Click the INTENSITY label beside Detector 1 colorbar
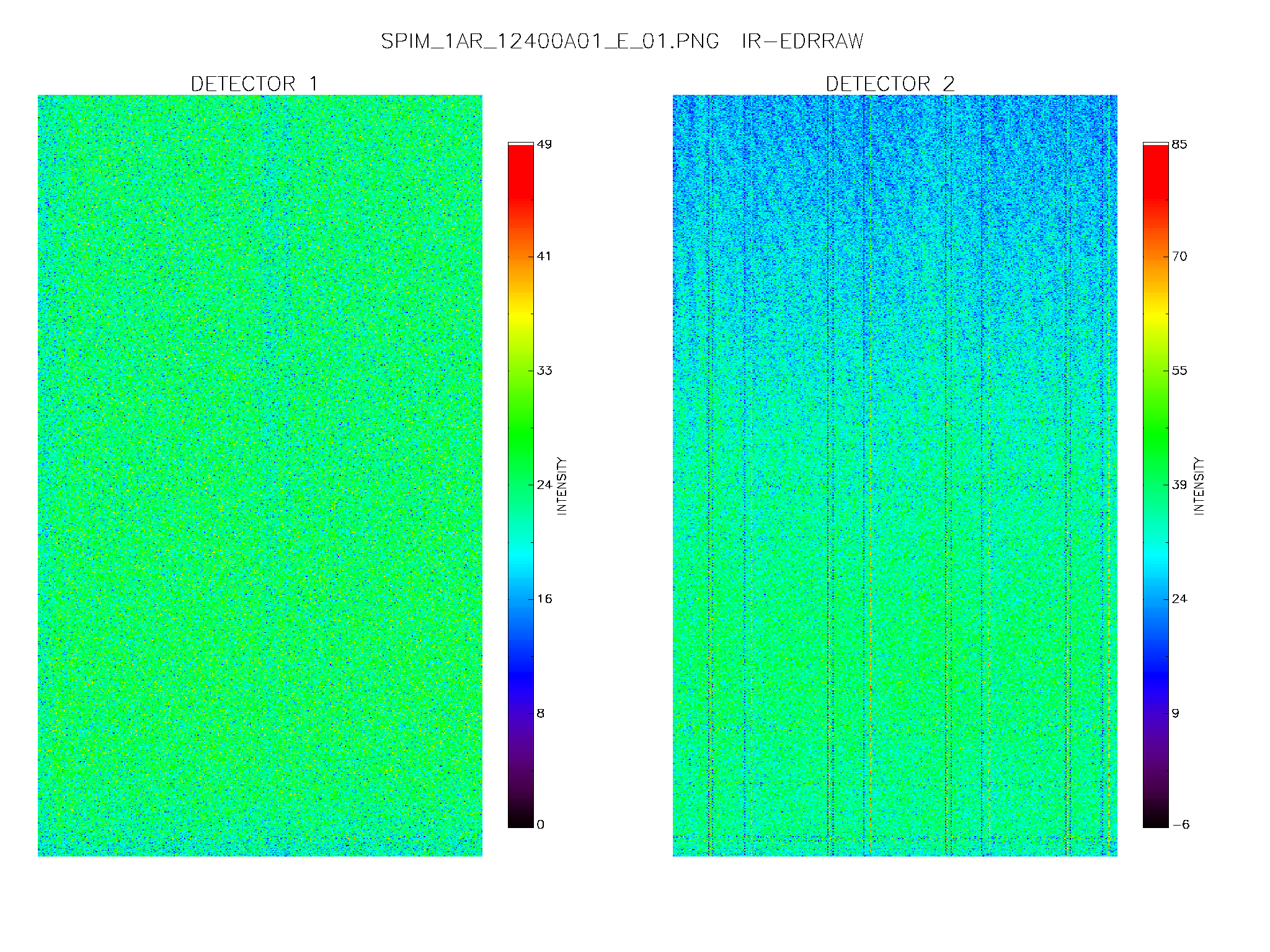This screenshot has width=1270, height=952. click(x=562, y=486)
